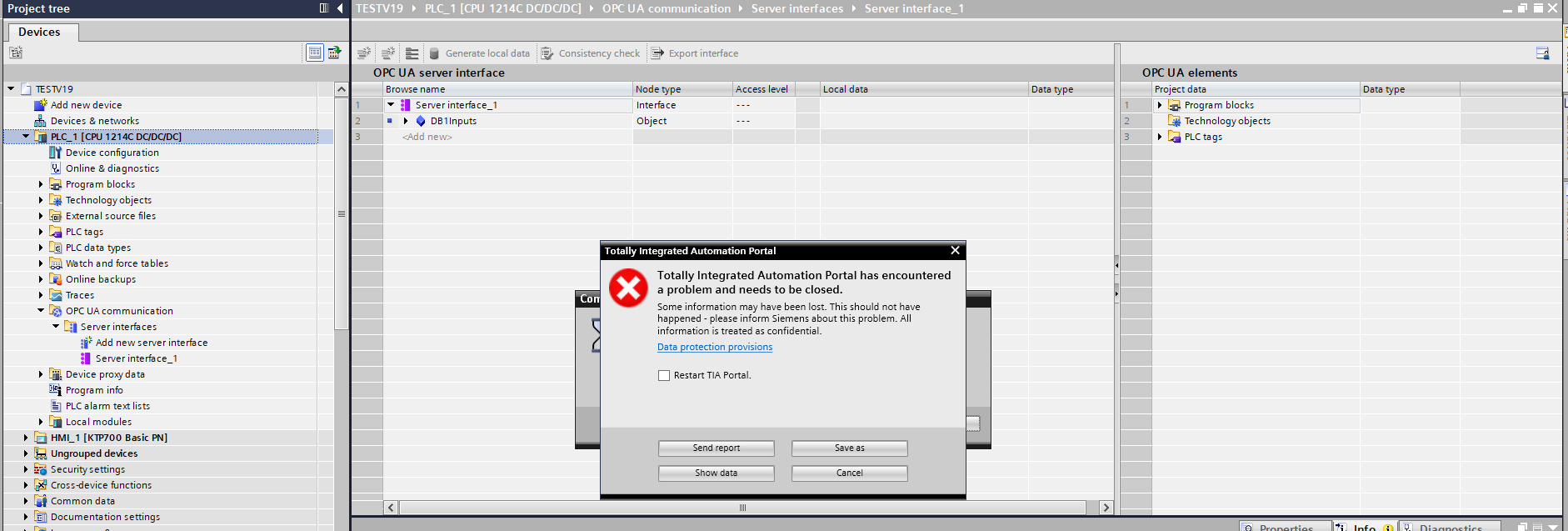Select Add new device in project tree
This screenshot has height=531, width=1568.
coord(86,105)
